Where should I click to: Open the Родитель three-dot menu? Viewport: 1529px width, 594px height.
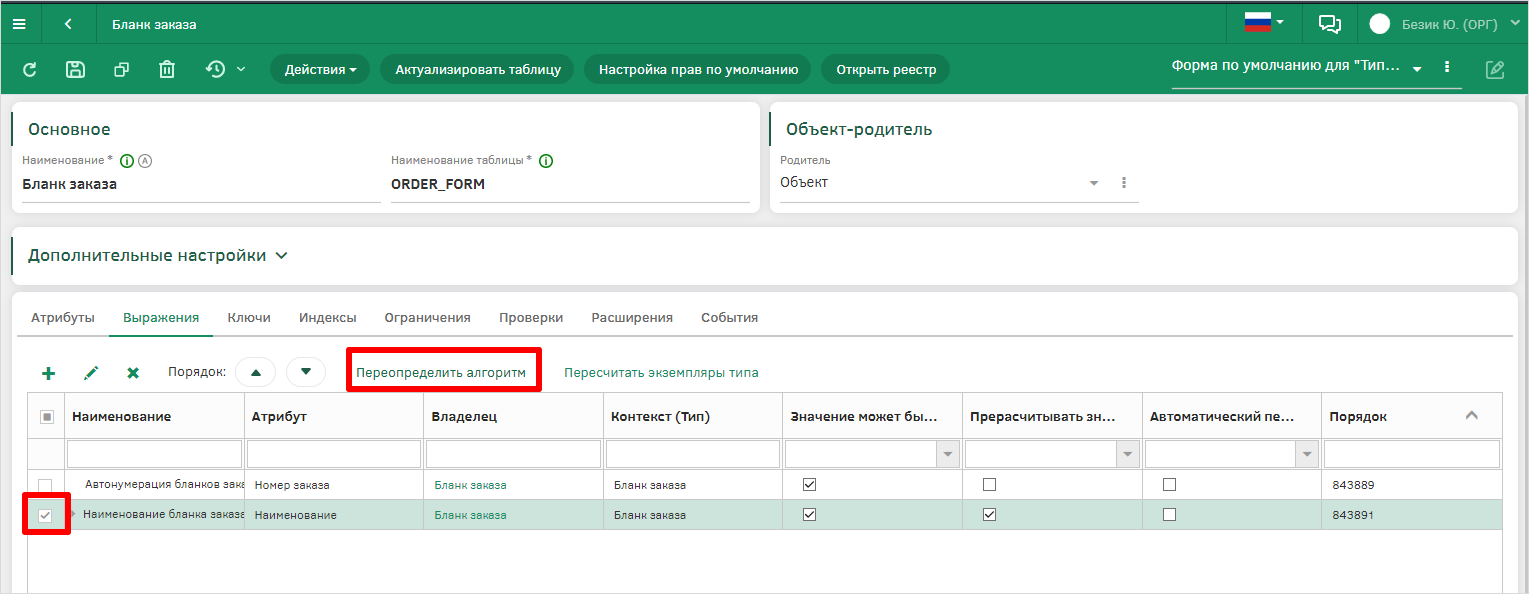(1124, 183)
